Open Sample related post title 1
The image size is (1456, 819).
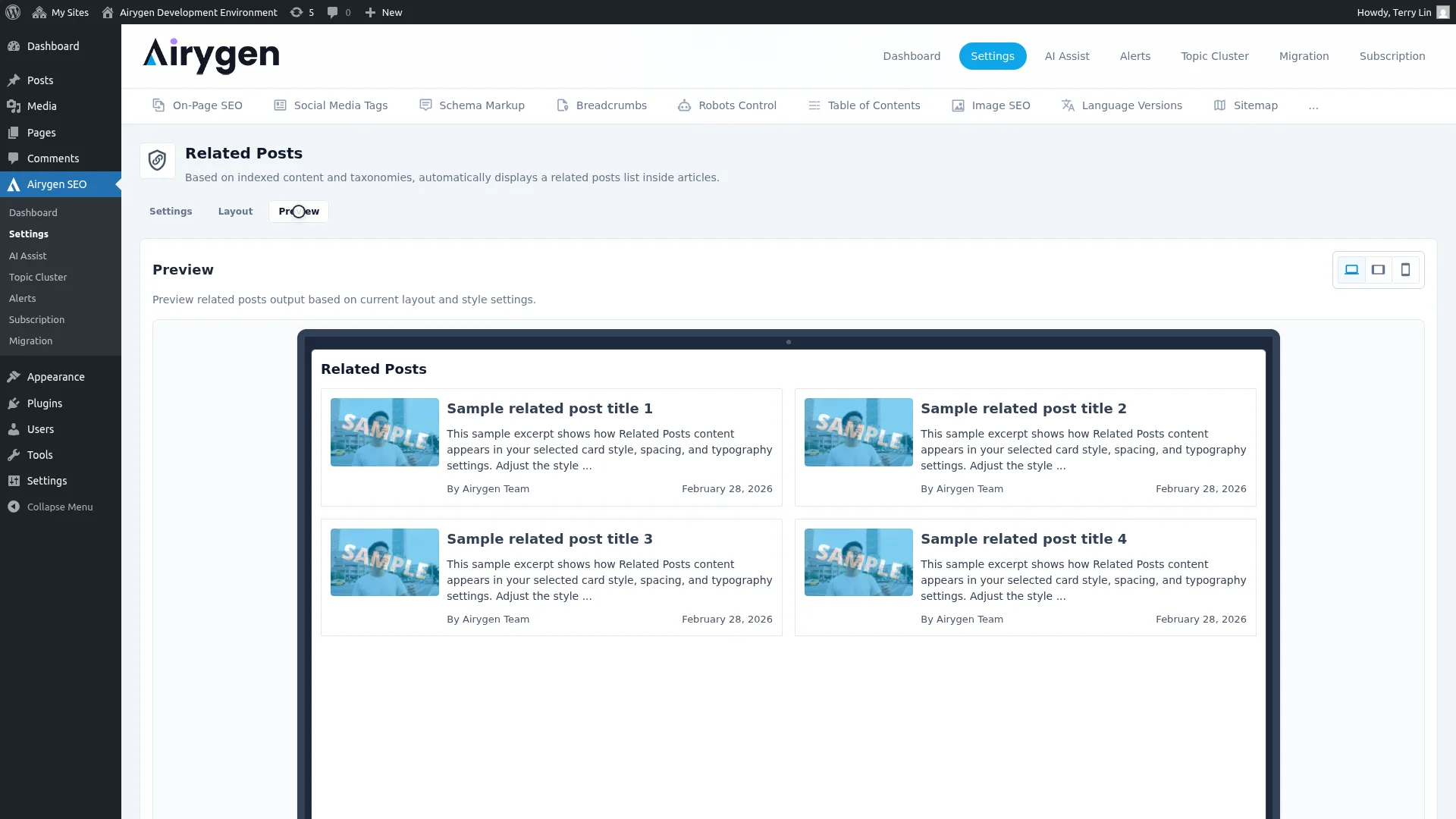click(x=550, y=409)
